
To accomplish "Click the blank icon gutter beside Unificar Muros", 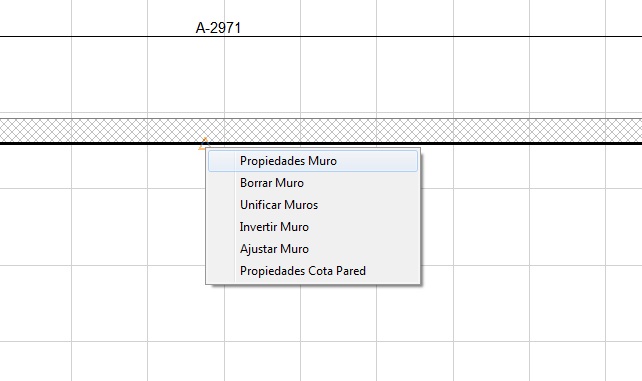I will point(222,205).
